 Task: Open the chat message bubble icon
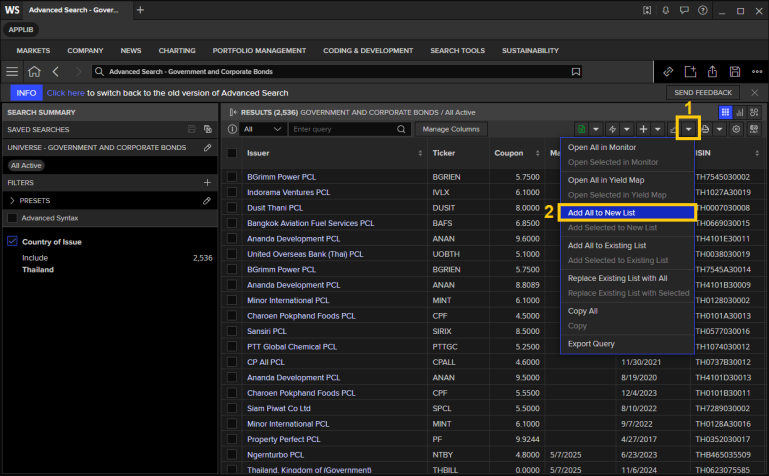[684, 10]
